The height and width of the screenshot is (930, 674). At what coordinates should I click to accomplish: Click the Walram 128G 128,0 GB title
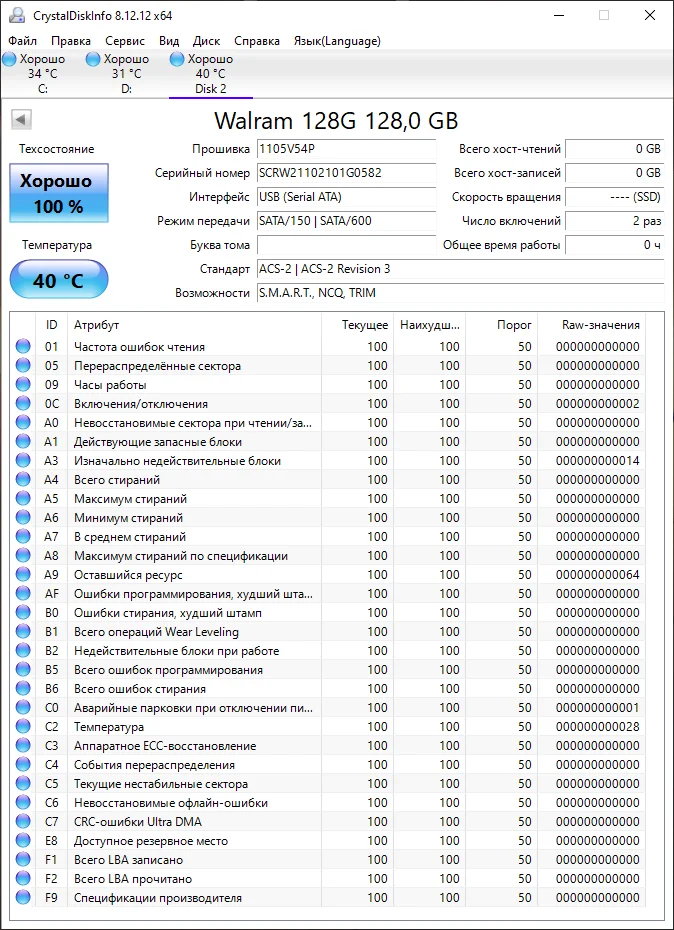pos(336,120)
